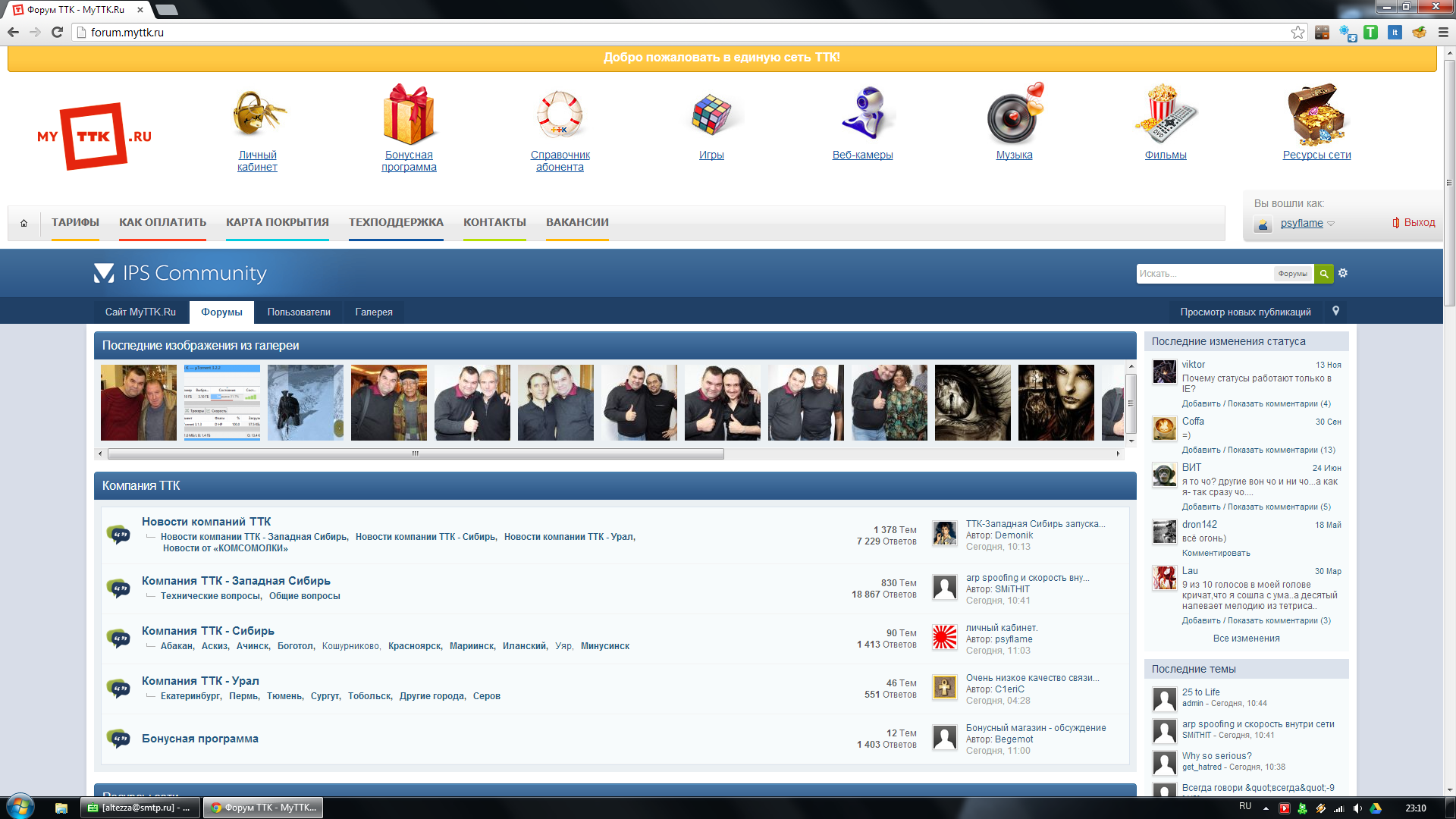
Task: Click the volume icon in system tray
Action: pos(1357,808)
